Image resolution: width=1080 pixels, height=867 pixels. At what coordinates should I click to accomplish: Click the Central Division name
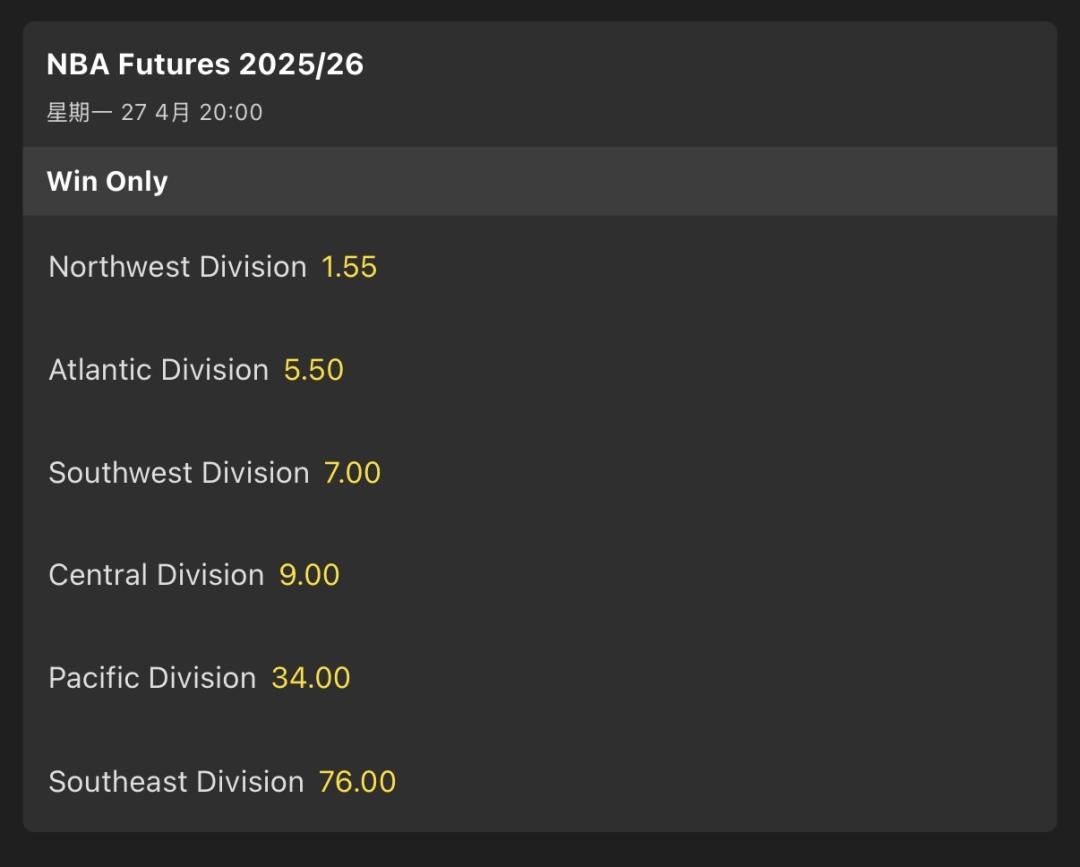coord(156,575)
